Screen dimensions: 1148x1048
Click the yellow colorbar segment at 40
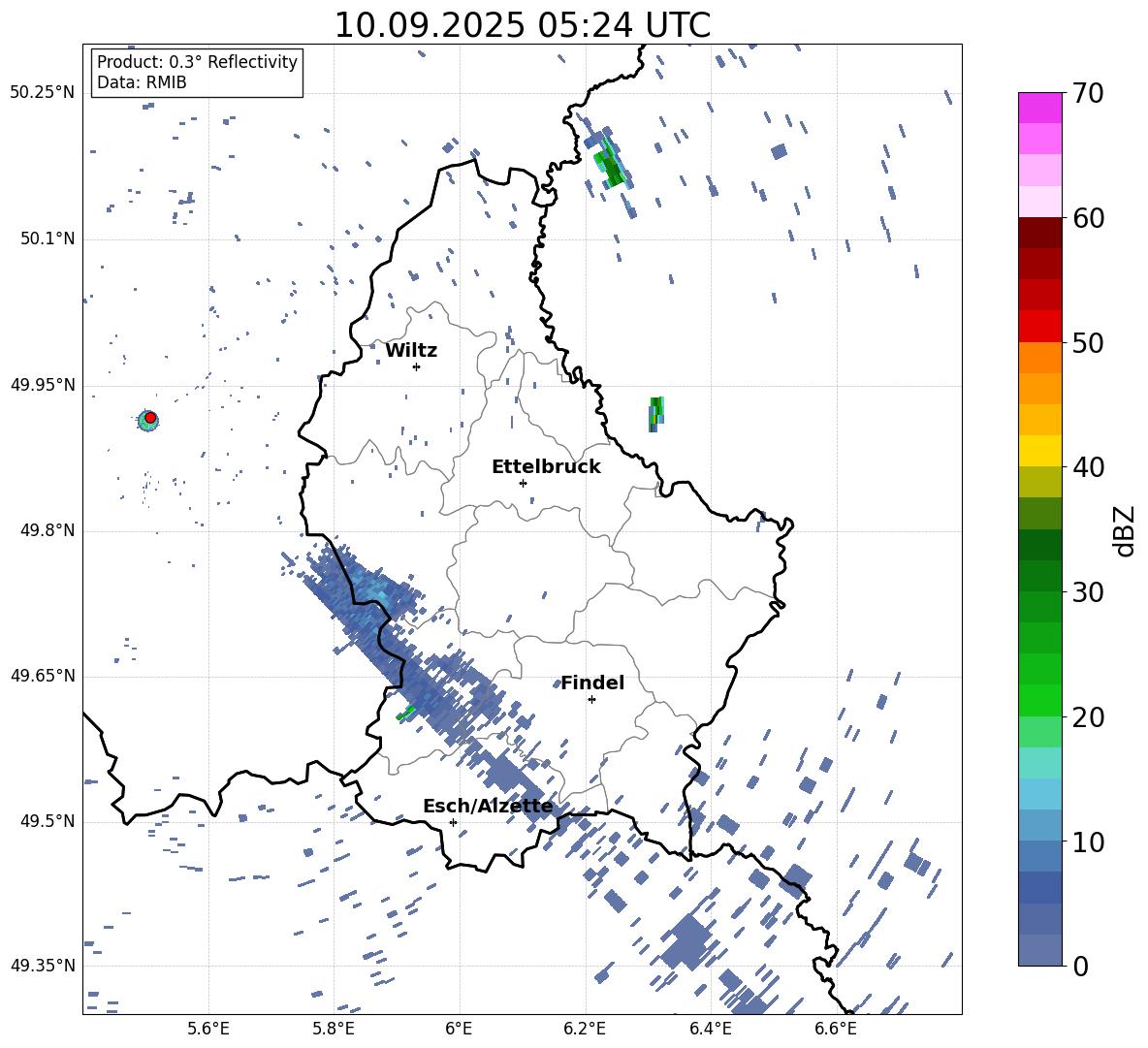[1039, 451]
